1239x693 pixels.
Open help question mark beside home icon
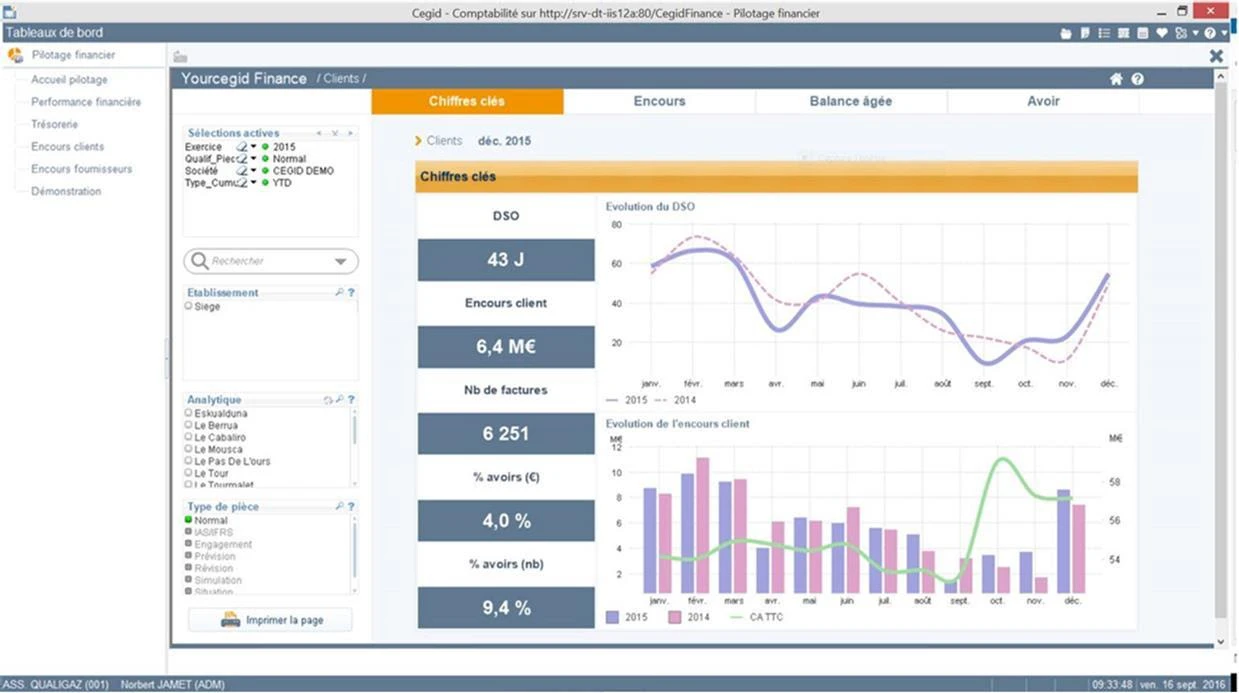1137,79
